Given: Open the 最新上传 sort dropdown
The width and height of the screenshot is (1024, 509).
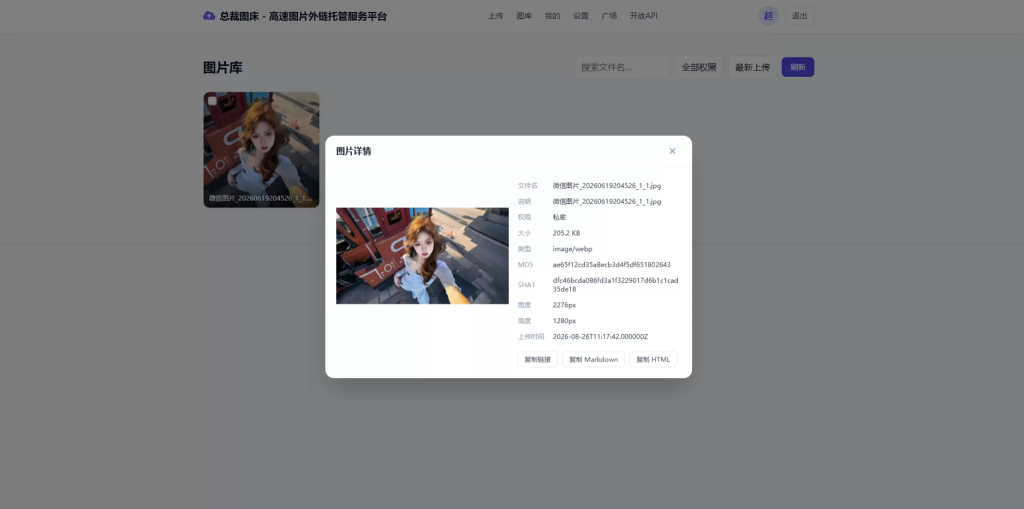Looking at the screenshot, I should pos(752,67).
